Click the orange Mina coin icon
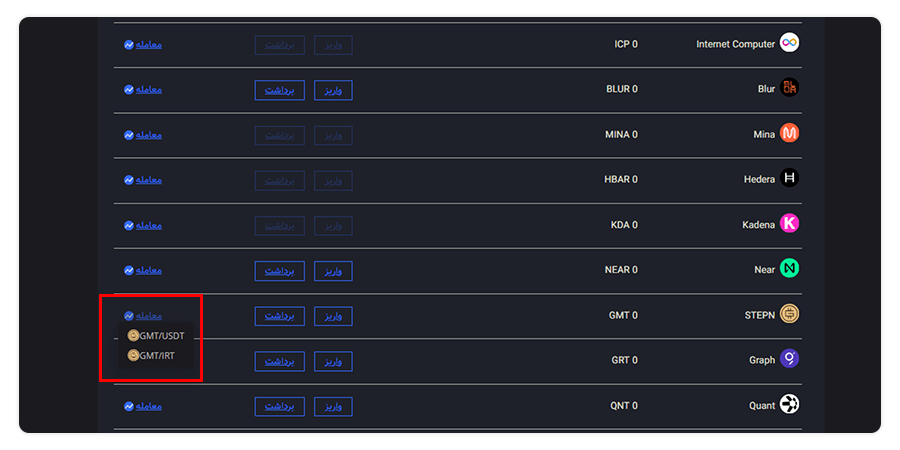The image size is (900, 450). [789, 133]
